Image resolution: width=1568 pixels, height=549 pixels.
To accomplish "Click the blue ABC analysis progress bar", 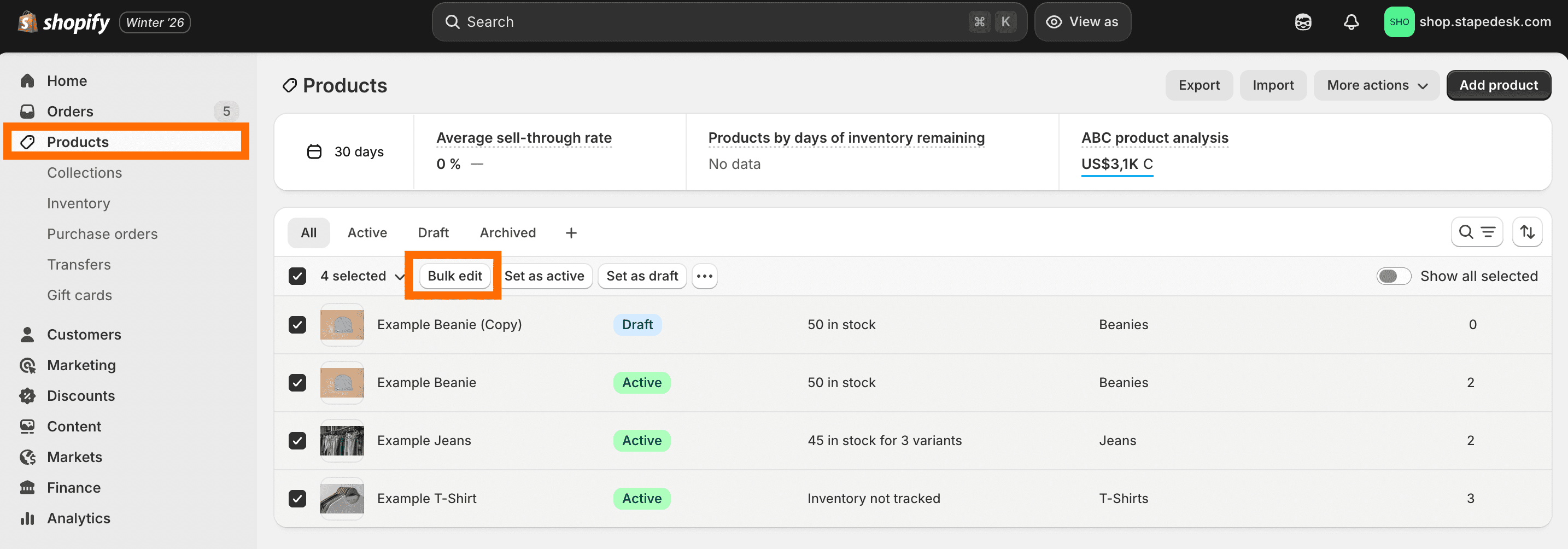I will pyautogui.click(x=1117, y=176).
